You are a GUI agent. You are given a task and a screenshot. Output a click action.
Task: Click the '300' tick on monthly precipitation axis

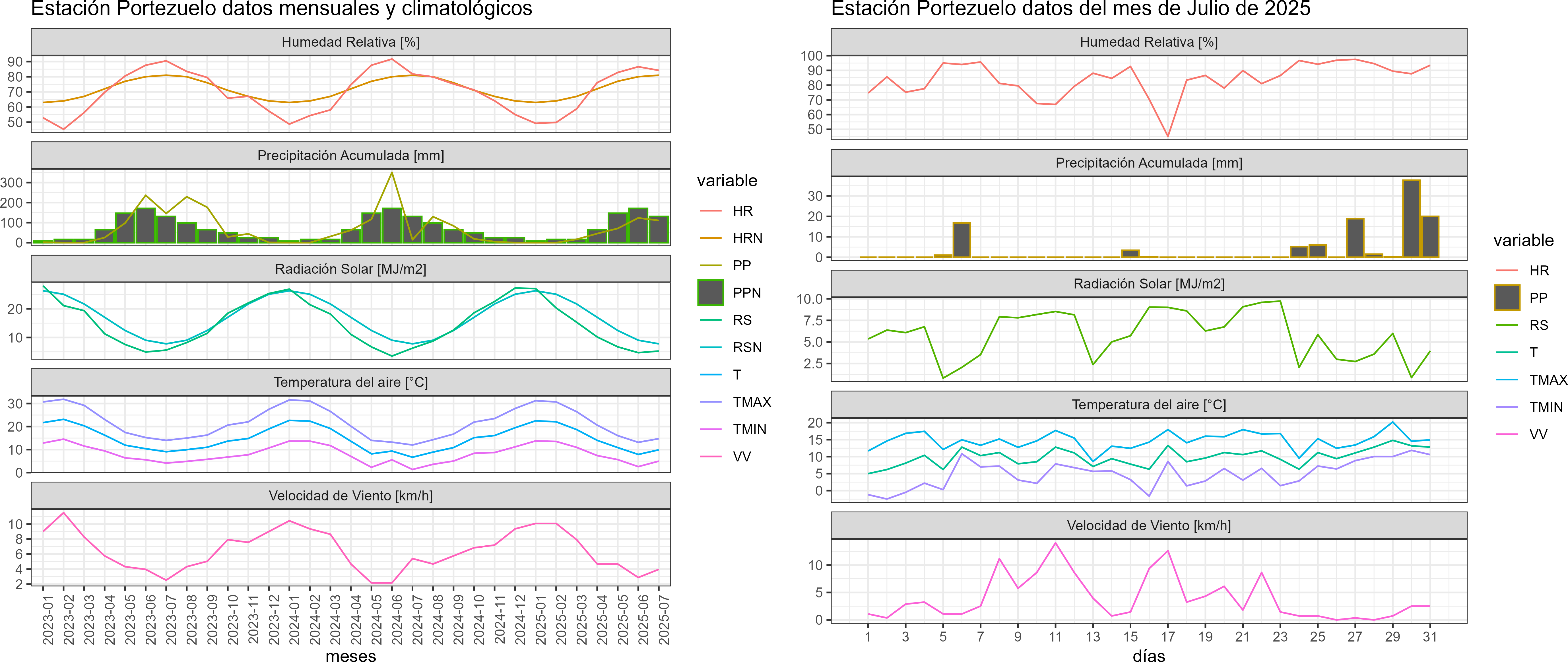click(11, 183)
